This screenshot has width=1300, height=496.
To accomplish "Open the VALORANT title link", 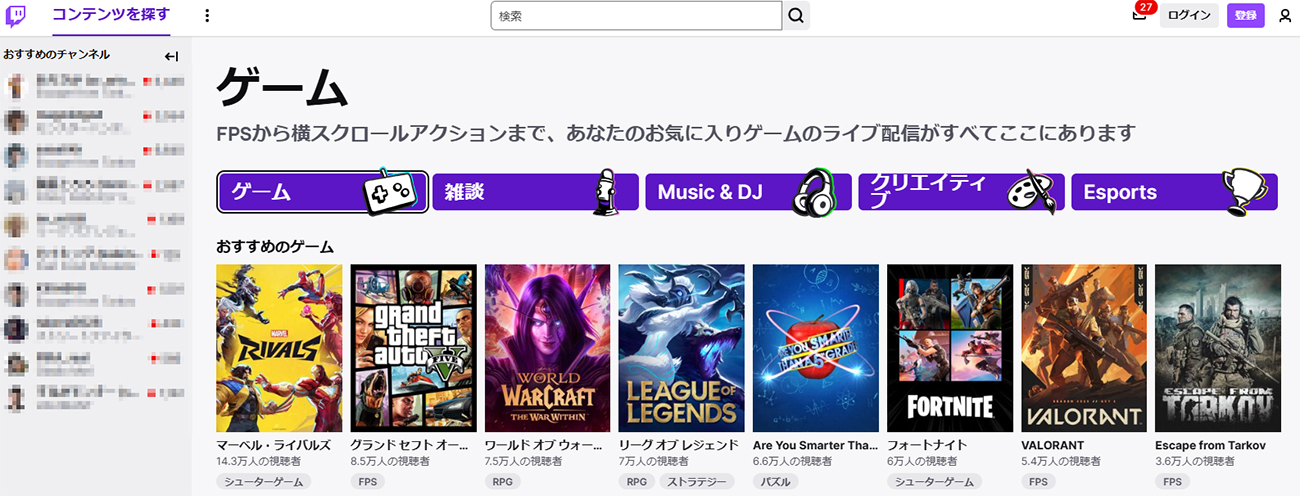I will (1053, 445).
